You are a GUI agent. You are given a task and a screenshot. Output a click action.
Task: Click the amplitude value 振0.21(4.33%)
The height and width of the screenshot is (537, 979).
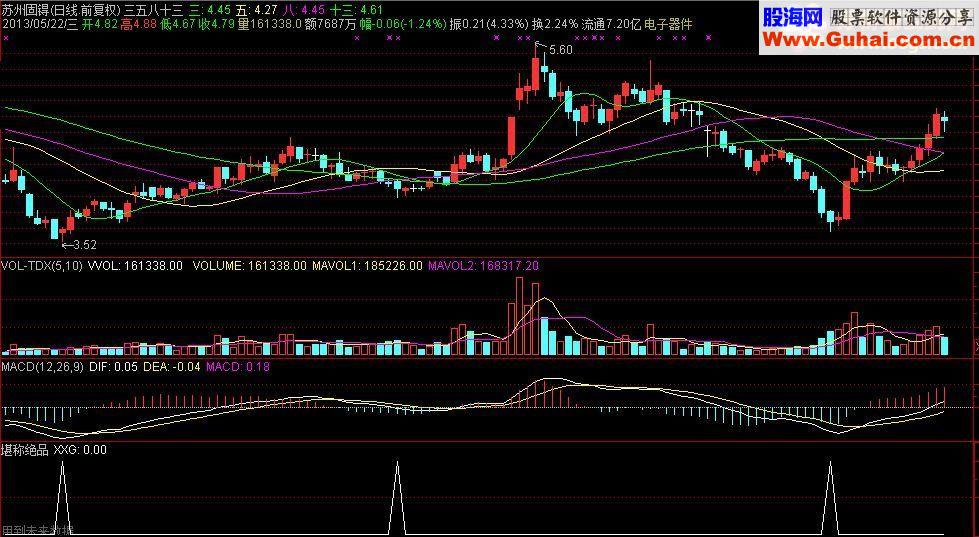pos(489,25)
